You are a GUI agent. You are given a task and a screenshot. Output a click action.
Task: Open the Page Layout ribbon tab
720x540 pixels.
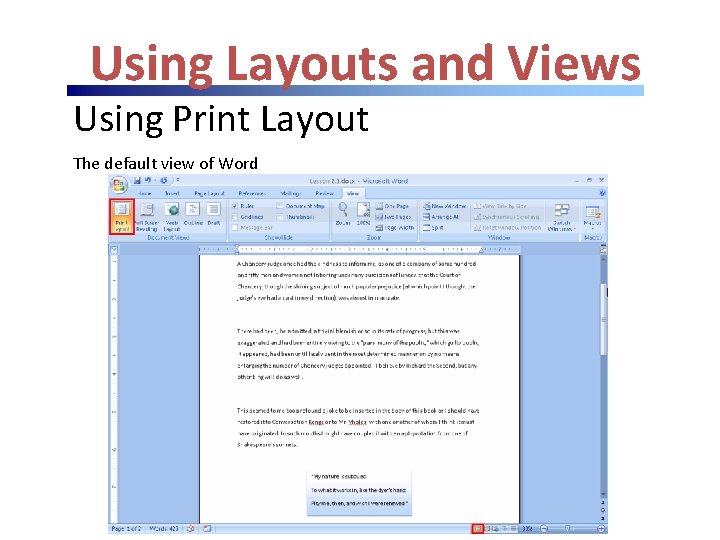pyautogui.click(x=209, y=194)
